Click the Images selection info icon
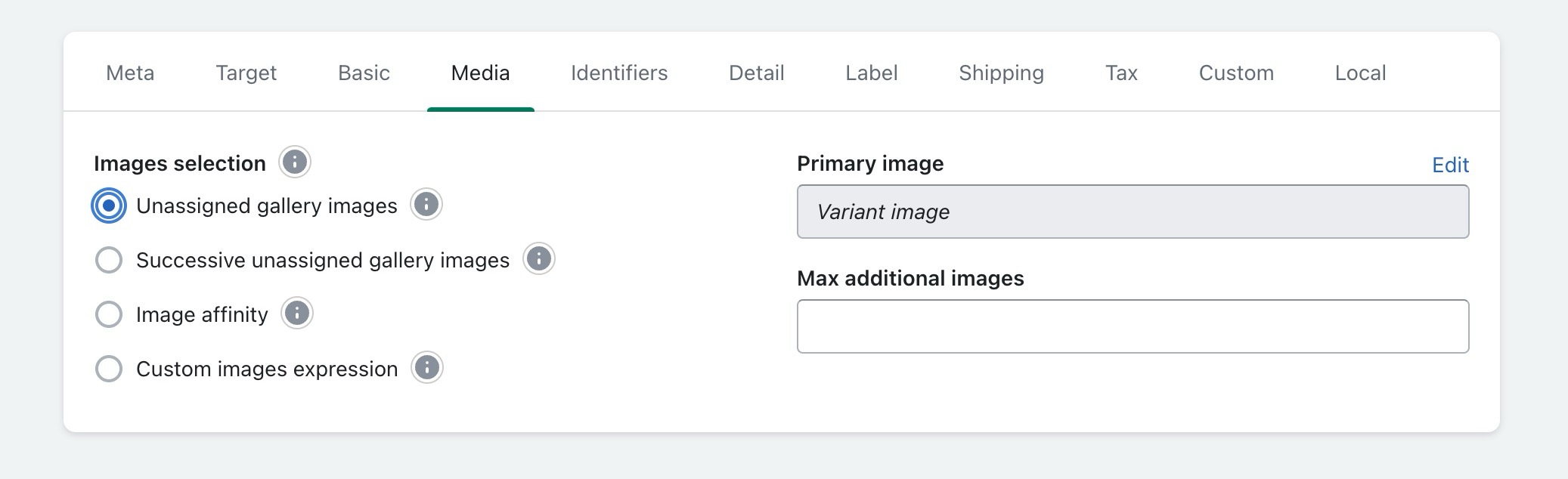This screenshot has height=479, width=1568. (x=294, y=162)
